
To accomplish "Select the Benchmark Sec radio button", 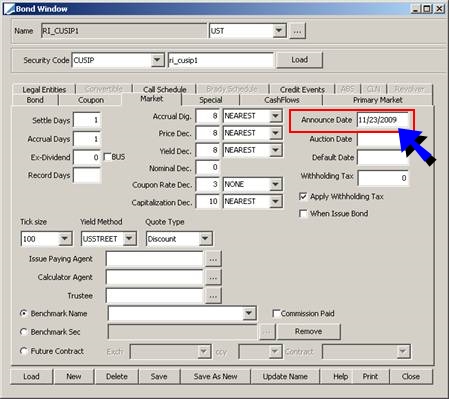I will (24, 332).
